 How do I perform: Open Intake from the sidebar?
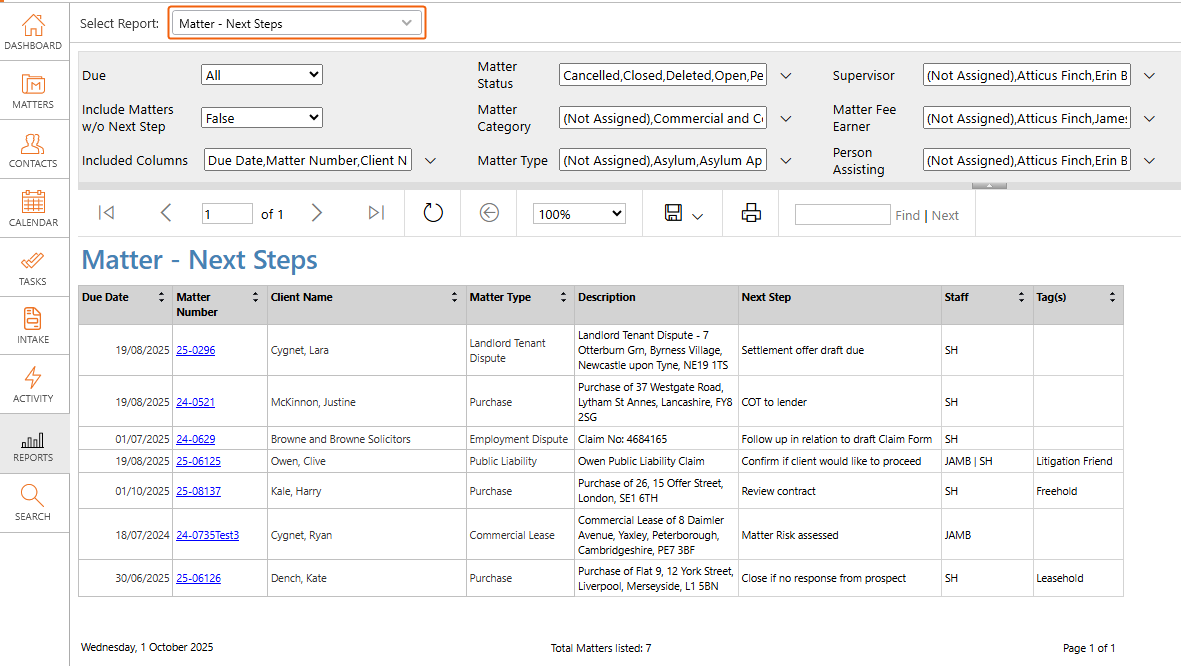point(33,326)
